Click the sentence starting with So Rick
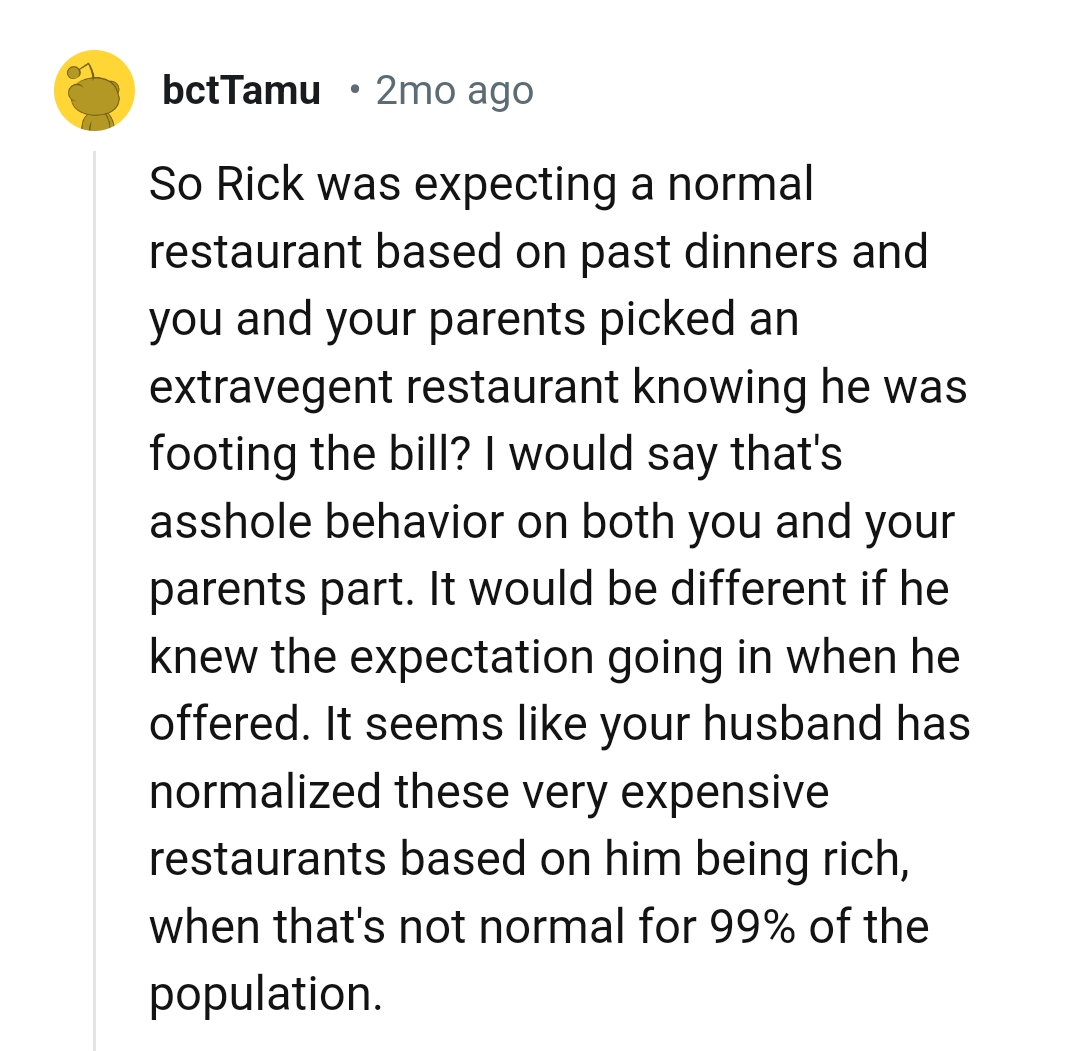Viewport: 1080px width, 1051px height. click(480, 183)
